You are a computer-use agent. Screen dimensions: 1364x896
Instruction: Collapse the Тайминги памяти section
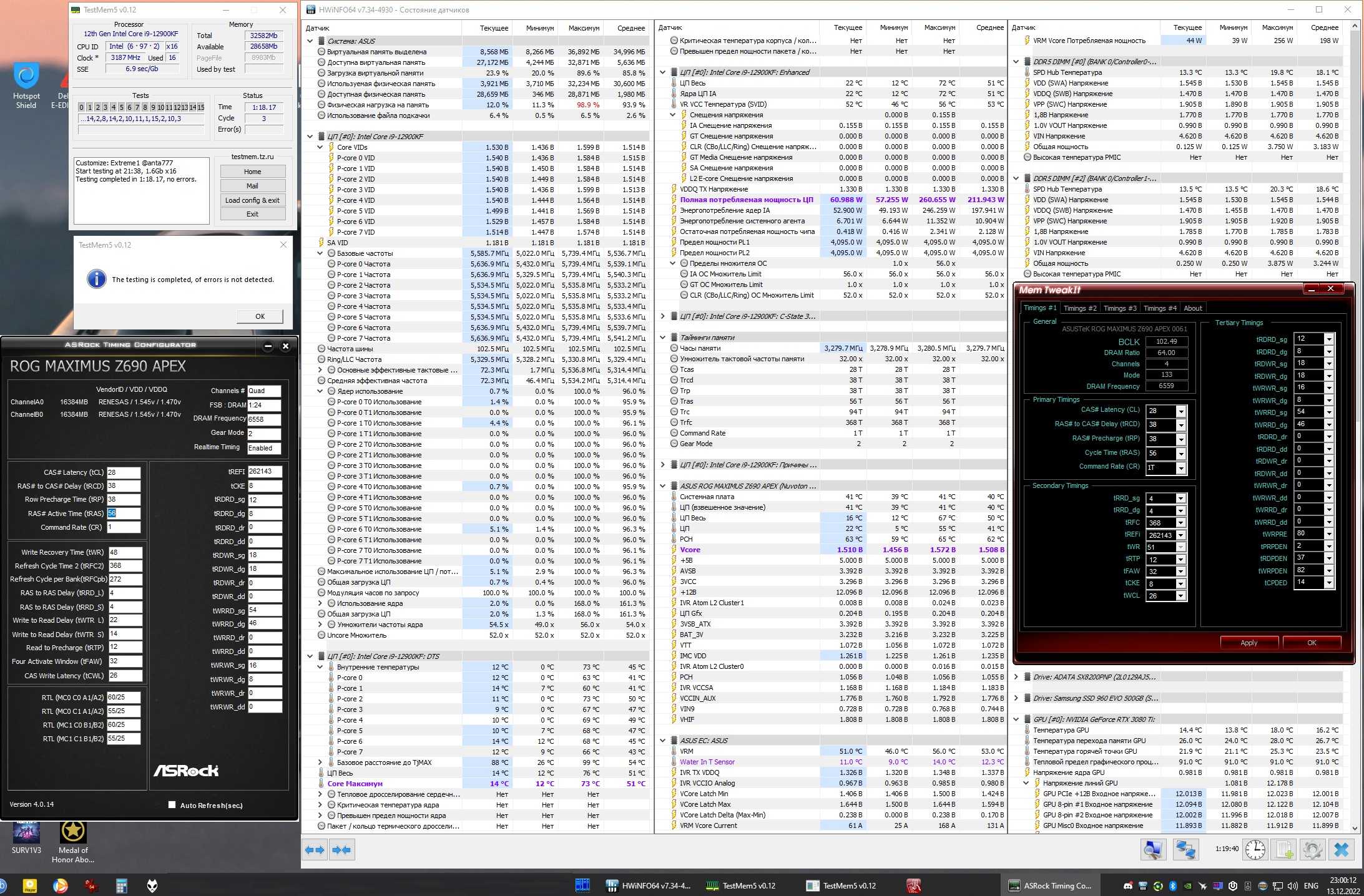pos(663,338)
